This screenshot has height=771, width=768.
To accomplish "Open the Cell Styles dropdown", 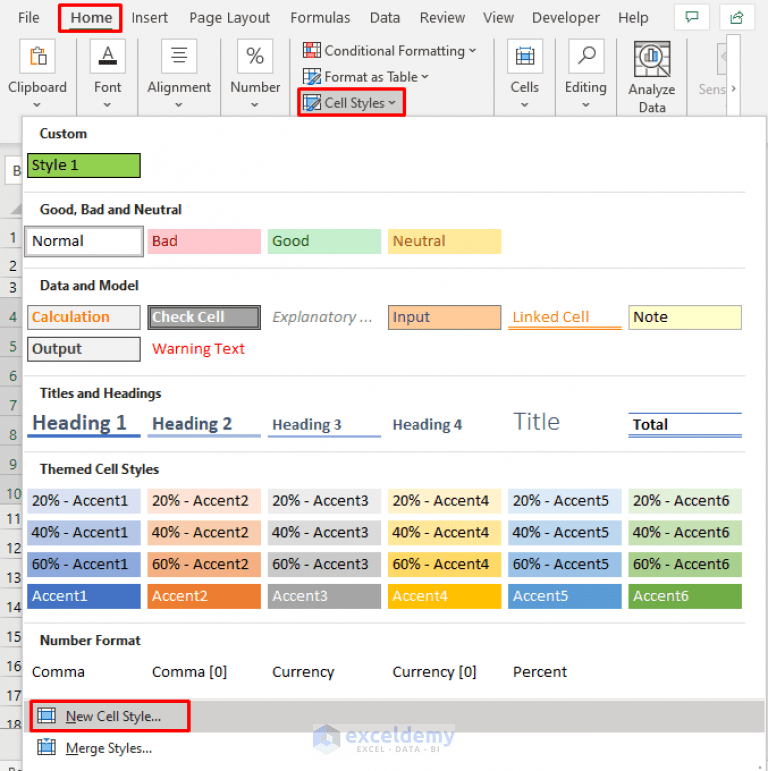I will (x=352, y=102).
